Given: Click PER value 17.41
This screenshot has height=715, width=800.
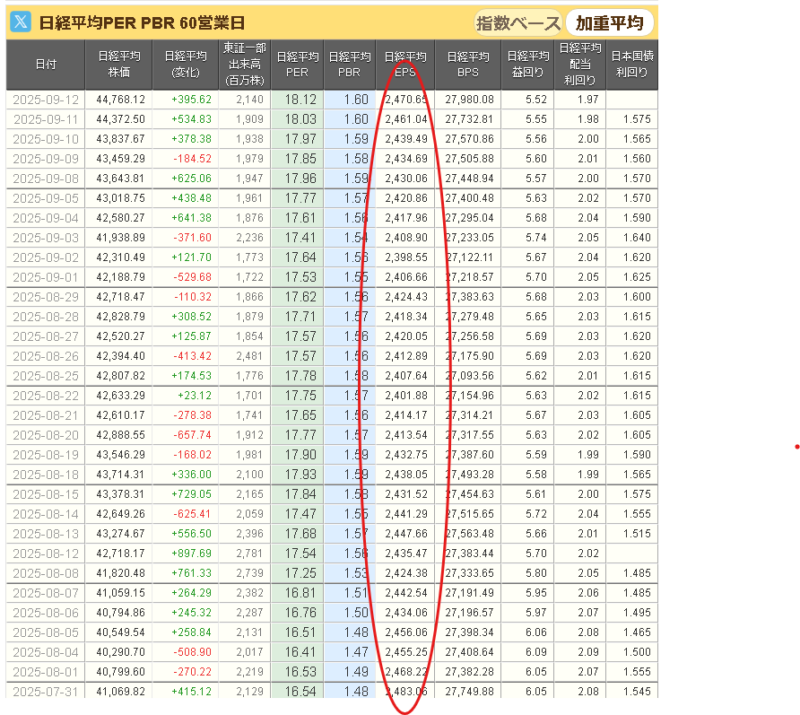Looking at the screenshot, I should 301,238.
